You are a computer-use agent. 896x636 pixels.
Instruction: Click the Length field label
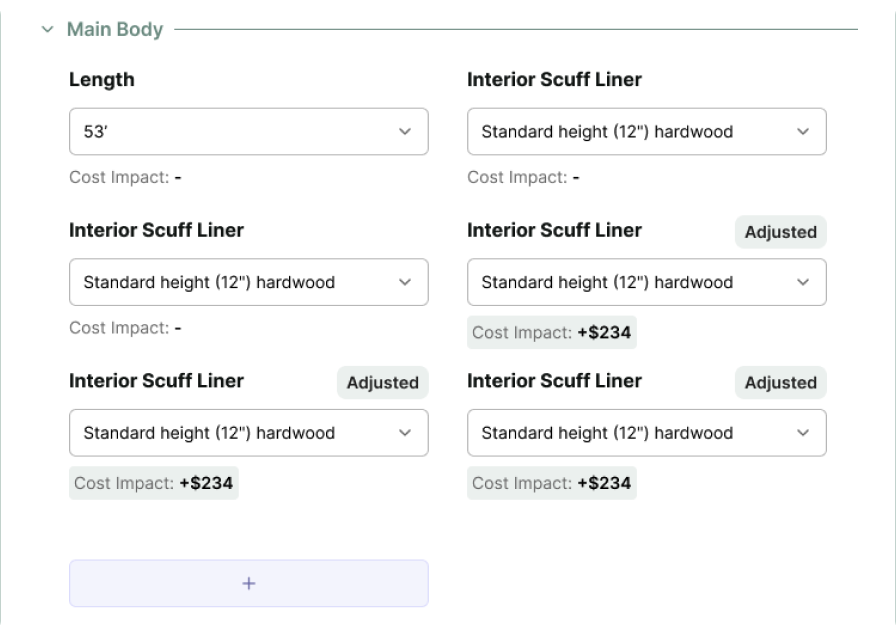102,80
